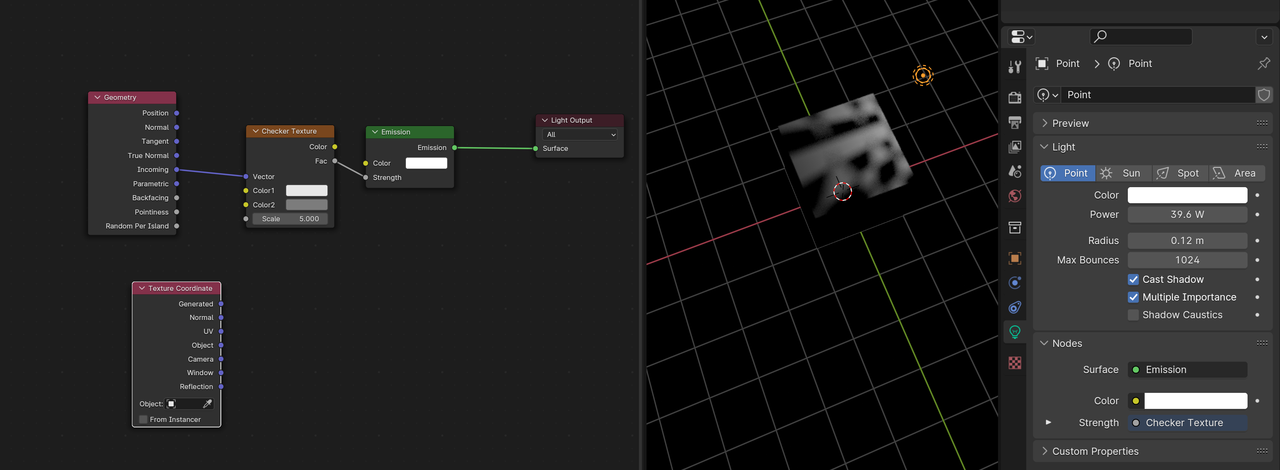
Task: Collapse the Checker Texture node
Action: [x=255, y=131]
